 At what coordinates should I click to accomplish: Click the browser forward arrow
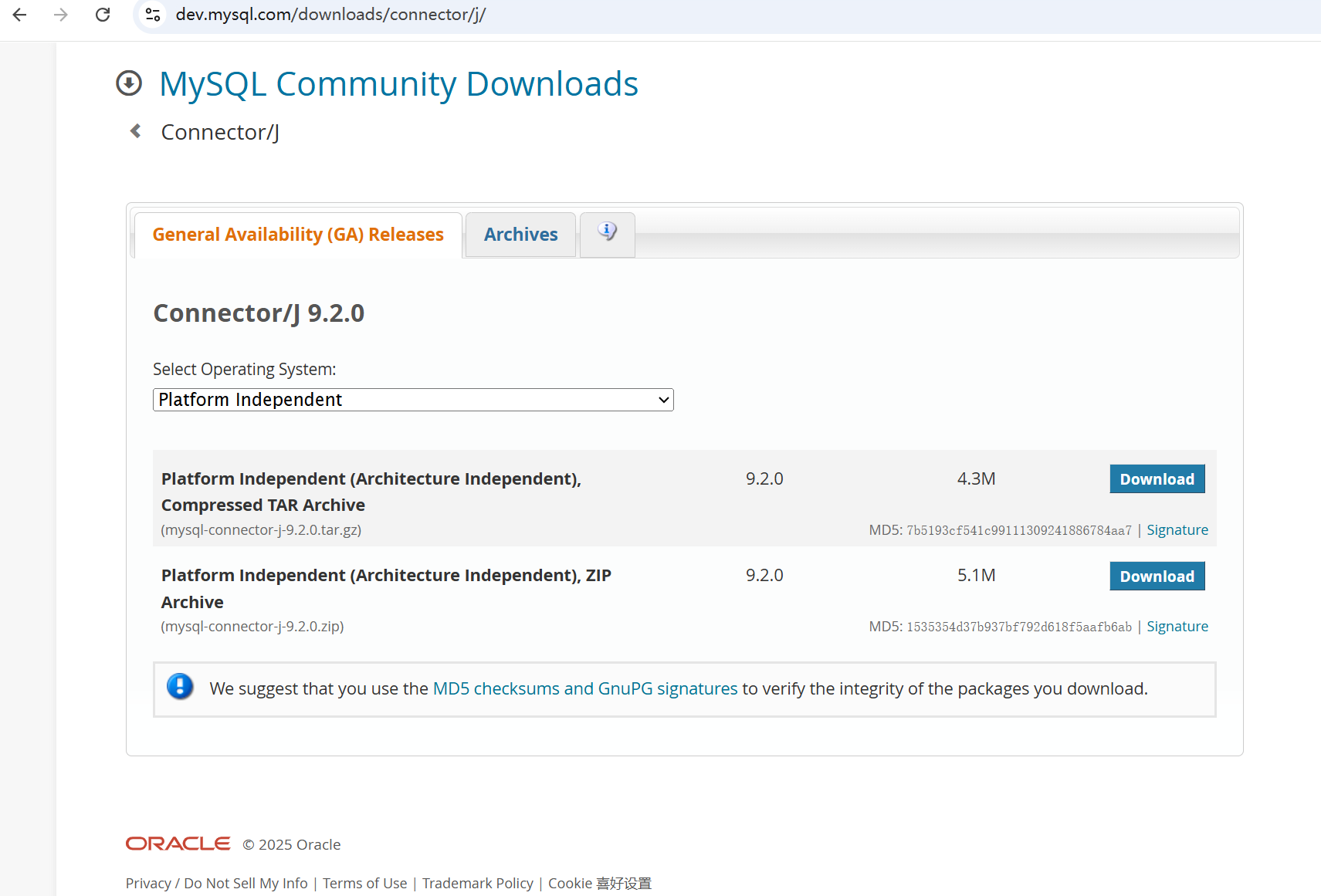coord(61,15)
